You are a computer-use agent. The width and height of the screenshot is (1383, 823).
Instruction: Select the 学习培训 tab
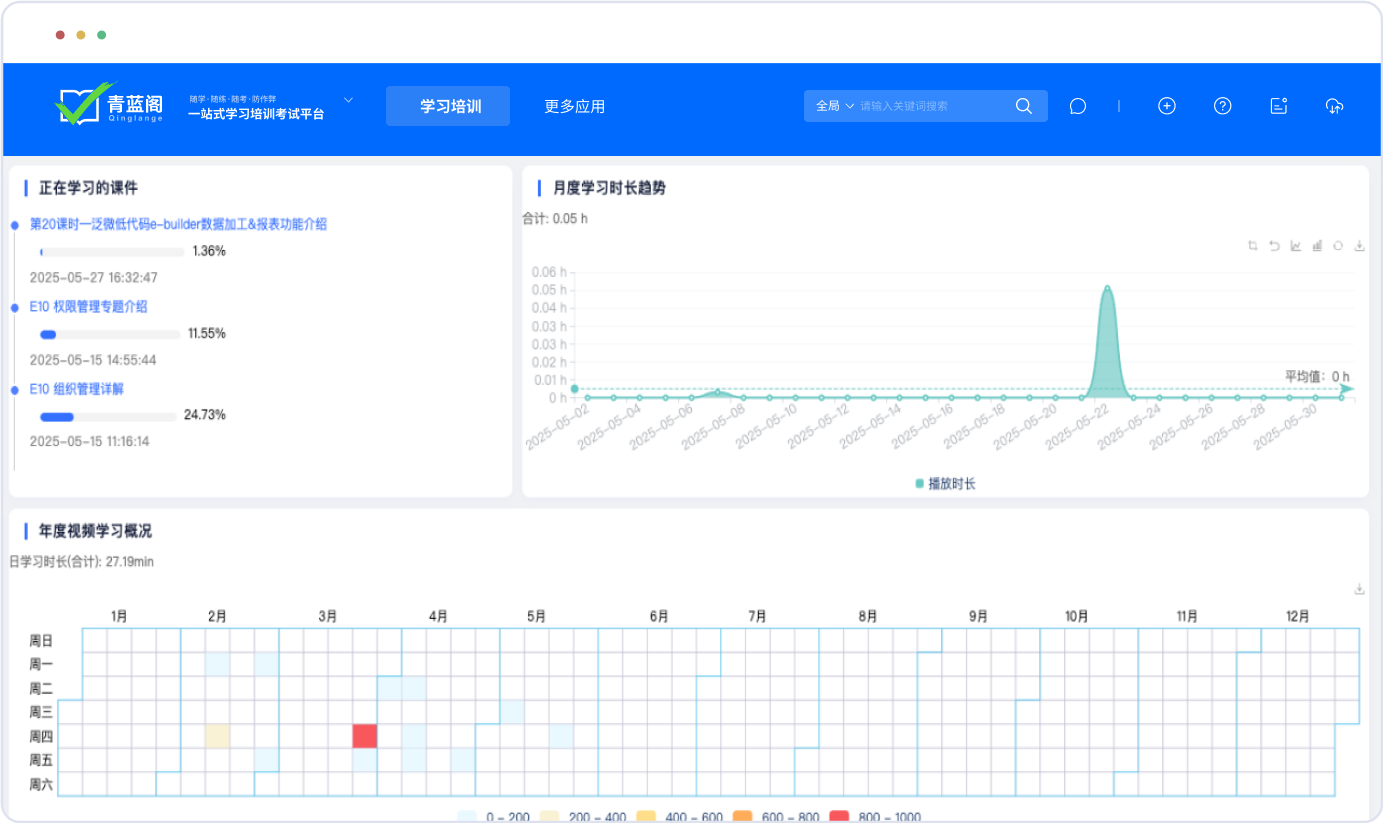coord(448,106)
